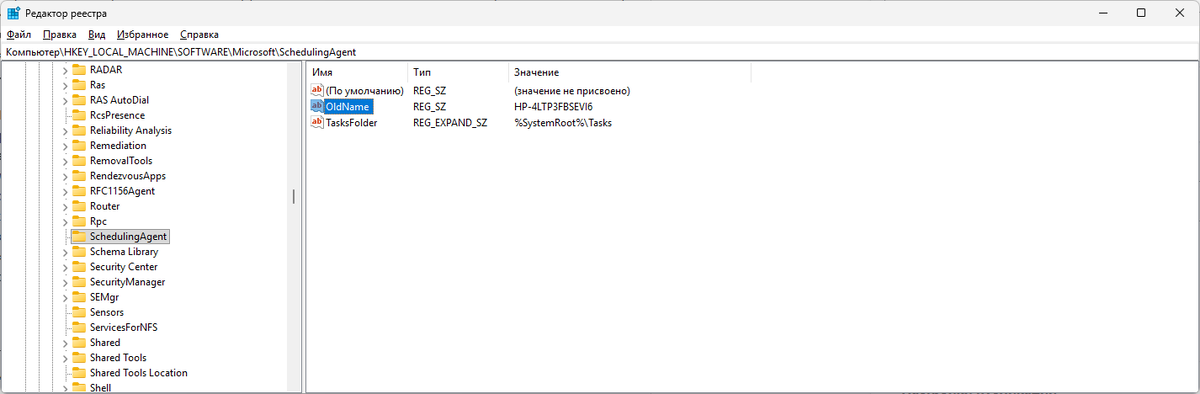The height and width of the screenshot is (394, 1200).
Task: Click the string icon of the default value
Action: point(318,90)
